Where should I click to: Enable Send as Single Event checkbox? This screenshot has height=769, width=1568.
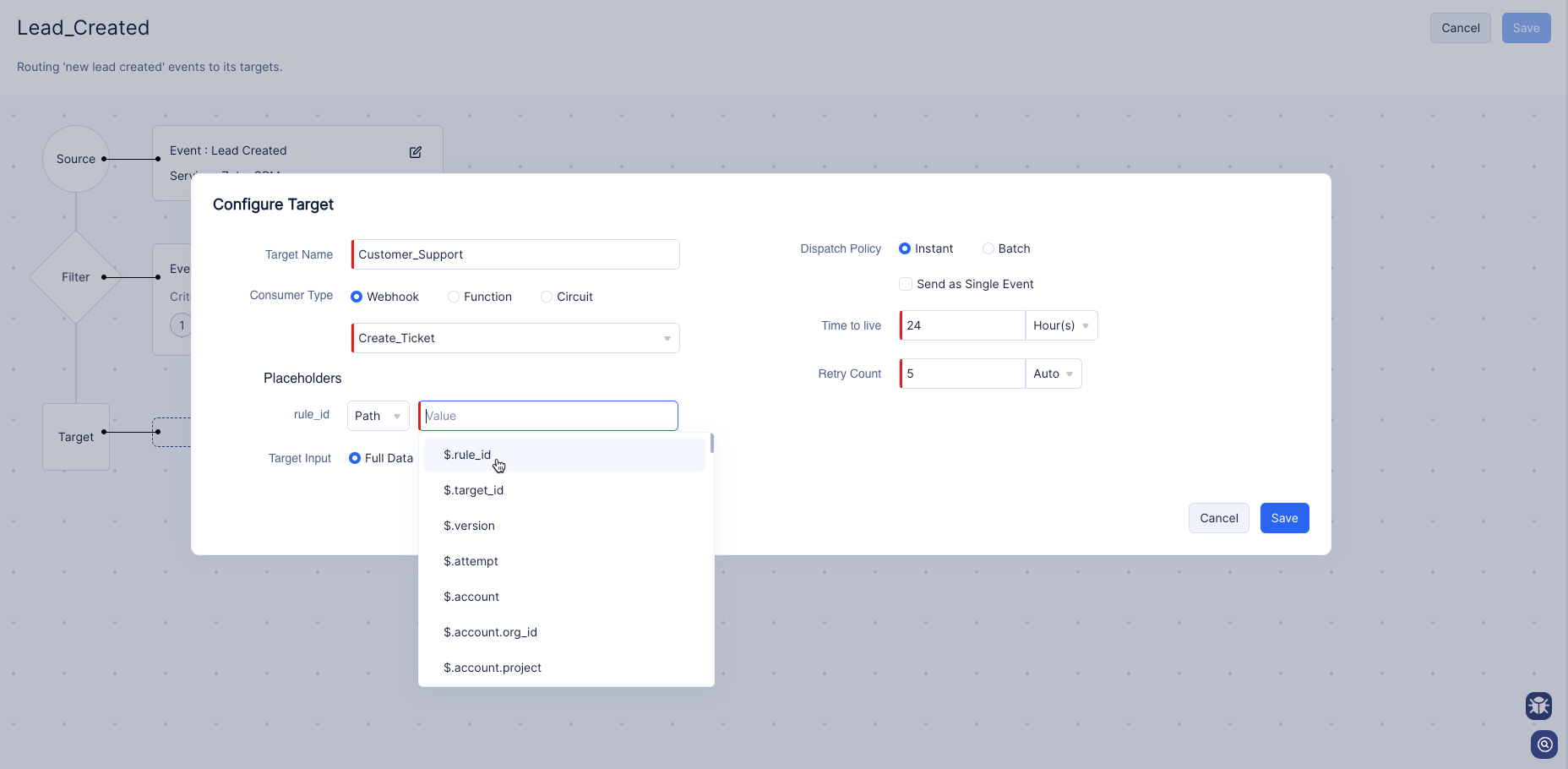(906, 284)
